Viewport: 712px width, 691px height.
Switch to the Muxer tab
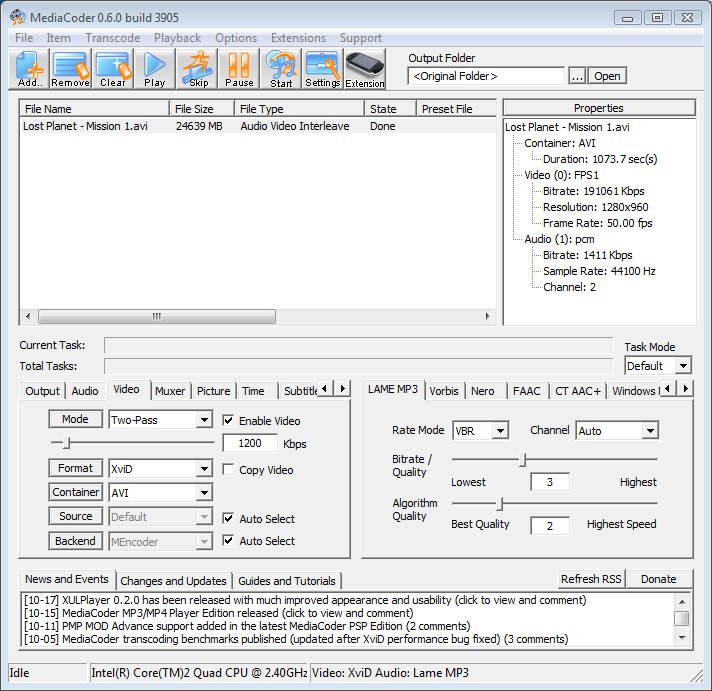[x=170, y=391]
